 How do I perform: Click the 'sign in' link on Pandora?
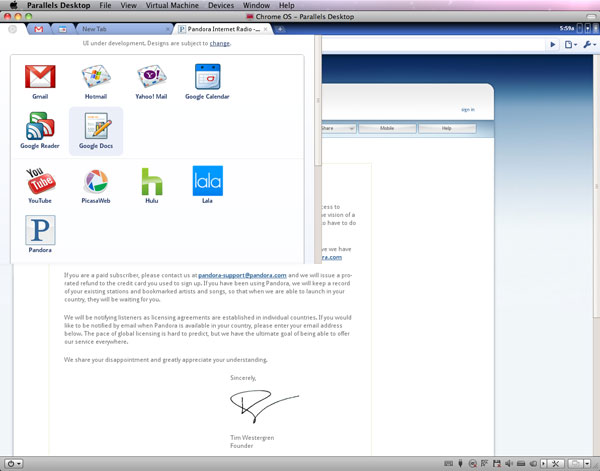pyautogui.click(x=468, y=109)
